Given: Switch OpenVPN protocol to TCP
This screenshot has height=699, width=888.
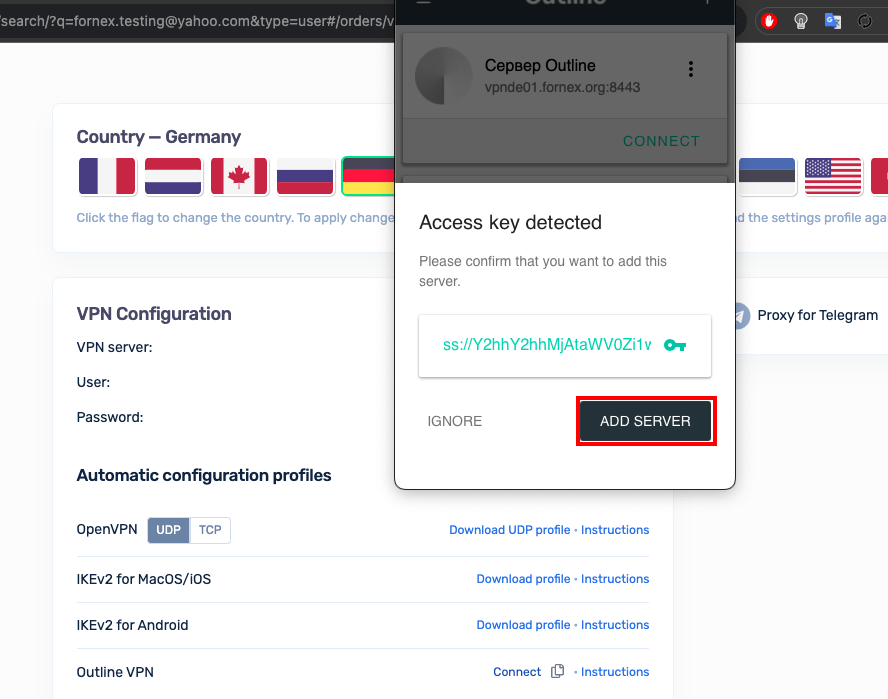Looking at the screenshot, I should click(210, 530).
